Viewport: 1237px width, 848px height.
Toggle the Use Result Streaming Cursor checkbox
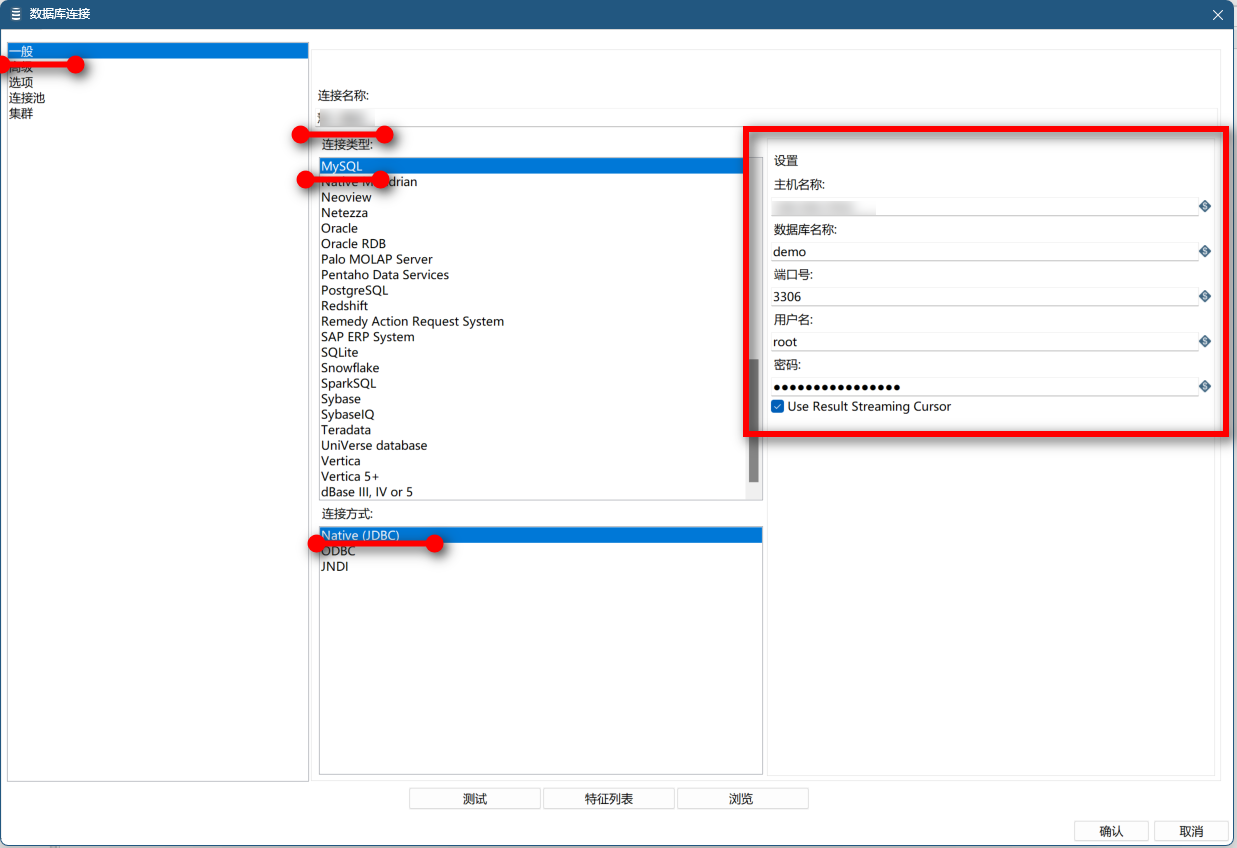(778, 407)
